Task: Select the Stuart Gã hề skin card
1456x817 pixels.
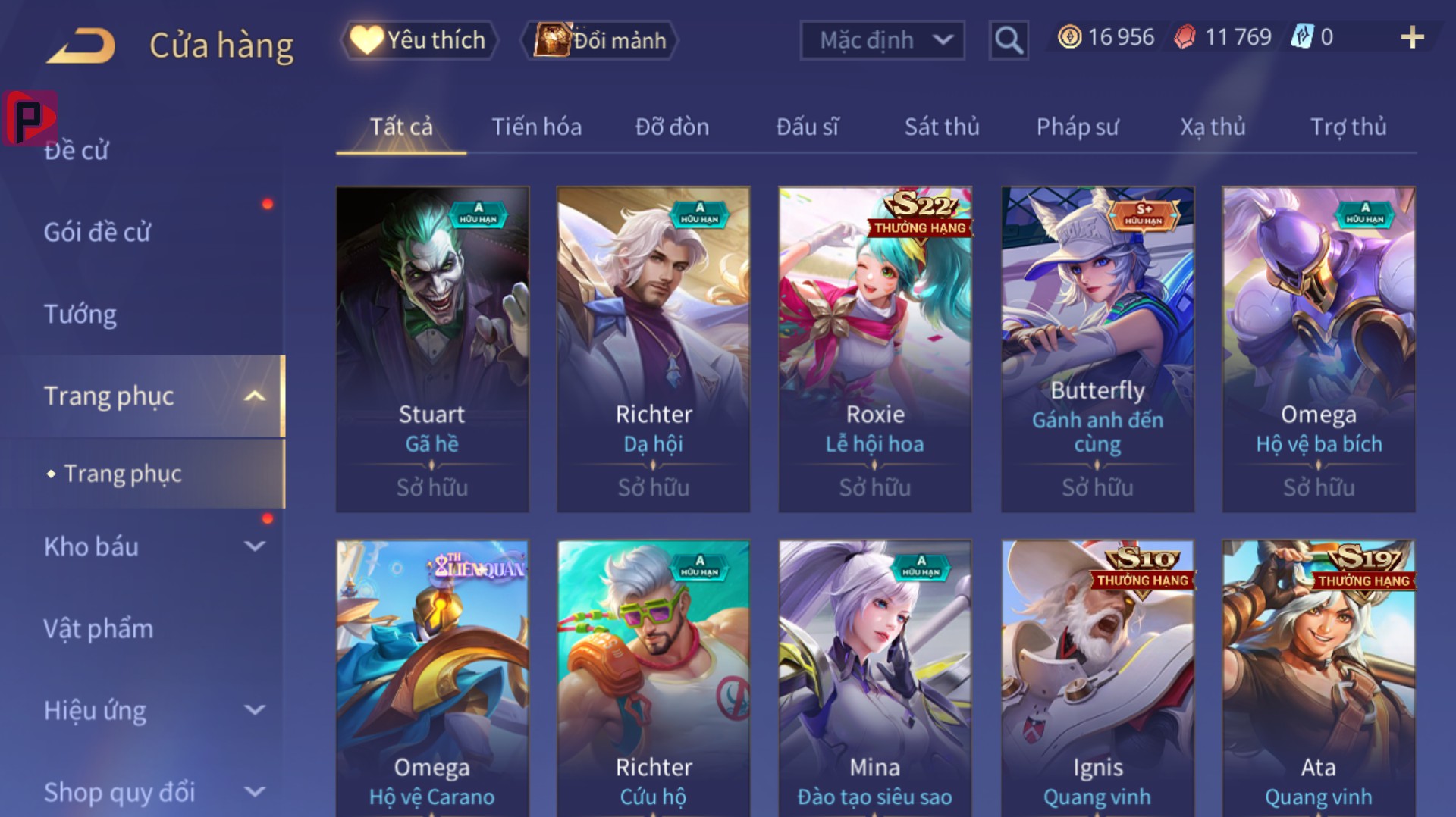Action: click(432, 349)
